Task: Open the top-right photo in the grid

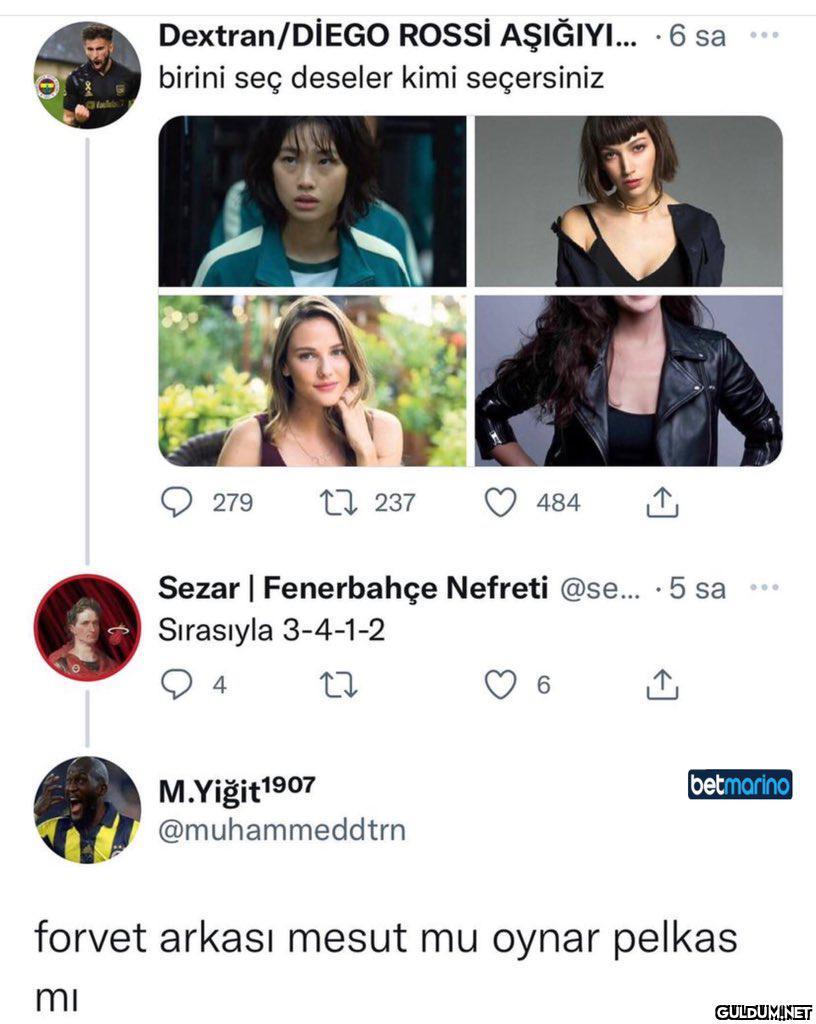Action: 628,201
